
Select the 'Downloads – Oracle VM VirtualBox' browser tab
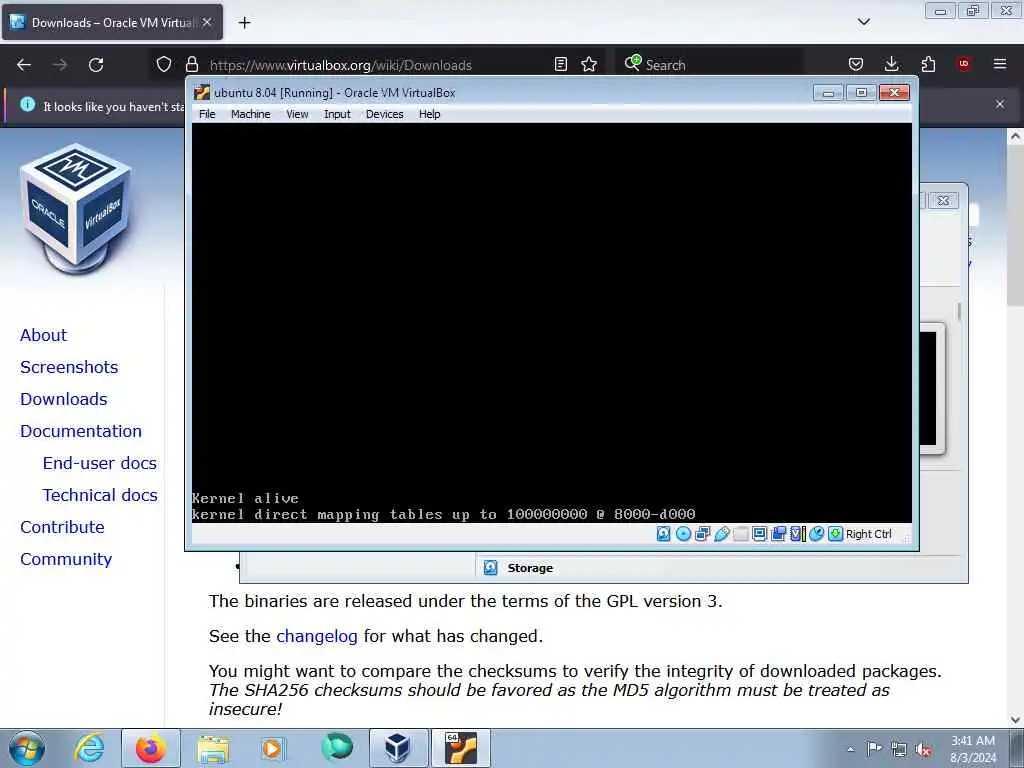(x=112, y=22)
